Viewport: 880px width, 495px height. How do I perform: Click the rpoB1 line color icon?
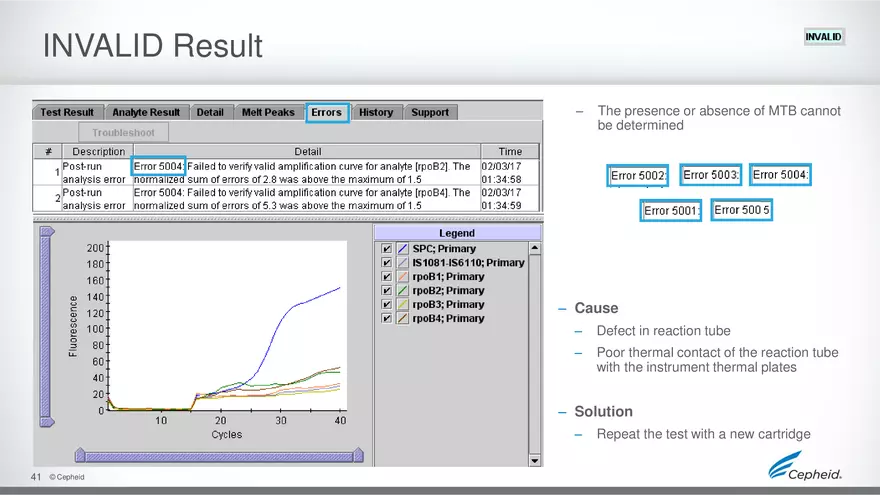(403, 277)
